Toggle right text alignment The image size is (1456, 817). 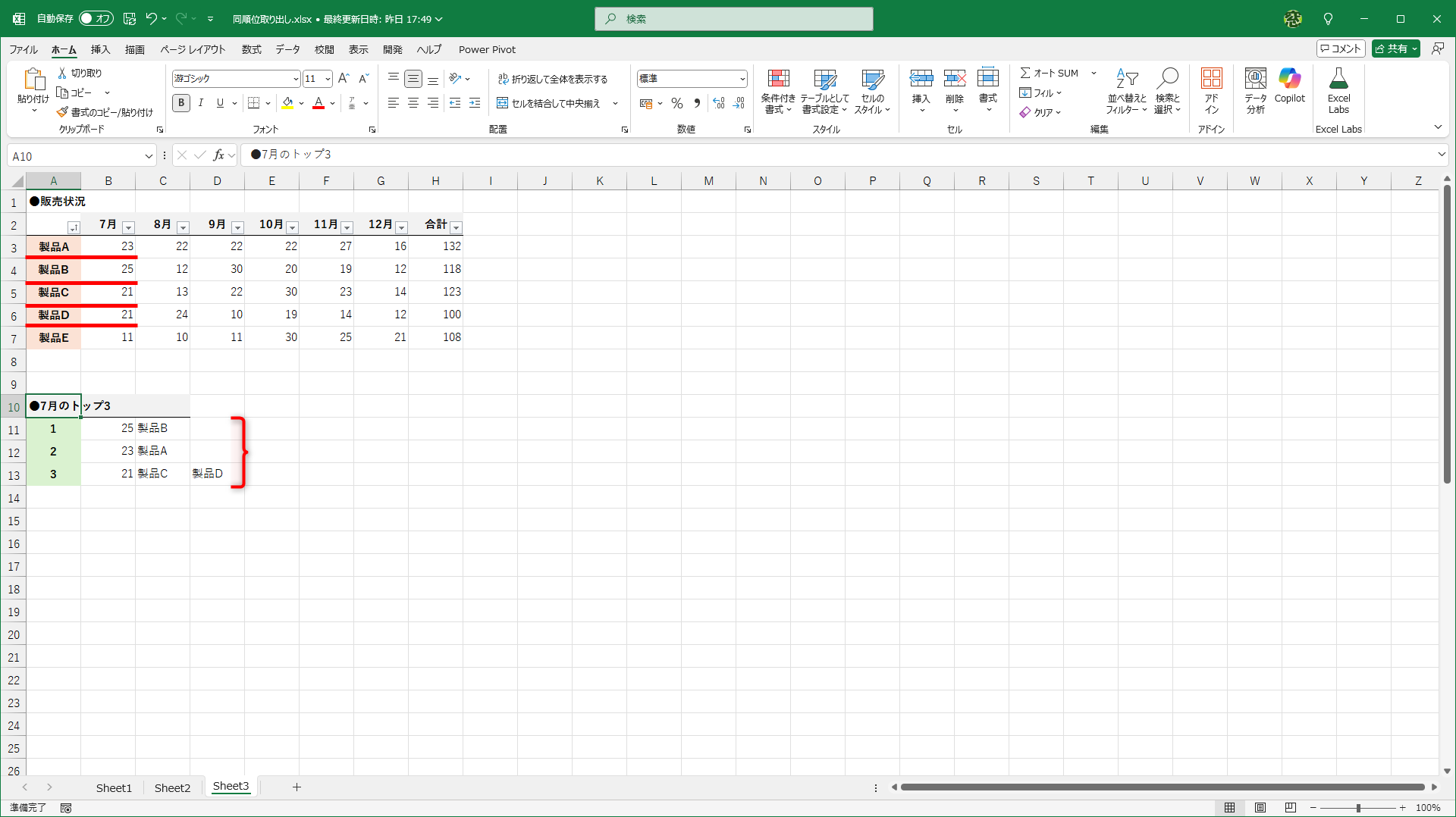click(433, 103)
